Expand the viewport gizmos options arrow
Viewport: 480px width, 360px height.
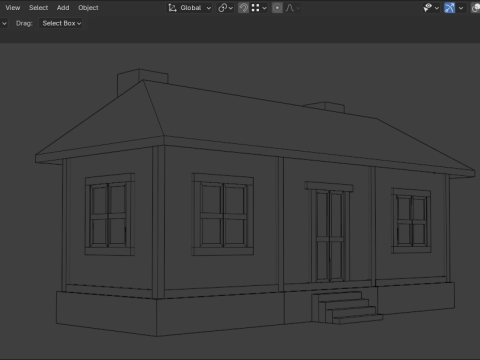point(461,8)
